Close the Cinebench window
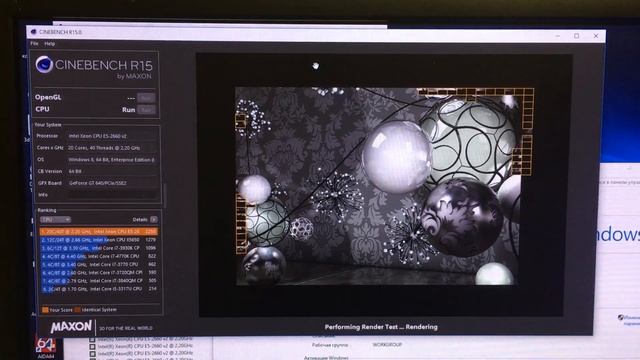Screen dimensions: 640x360 point(596,36)
